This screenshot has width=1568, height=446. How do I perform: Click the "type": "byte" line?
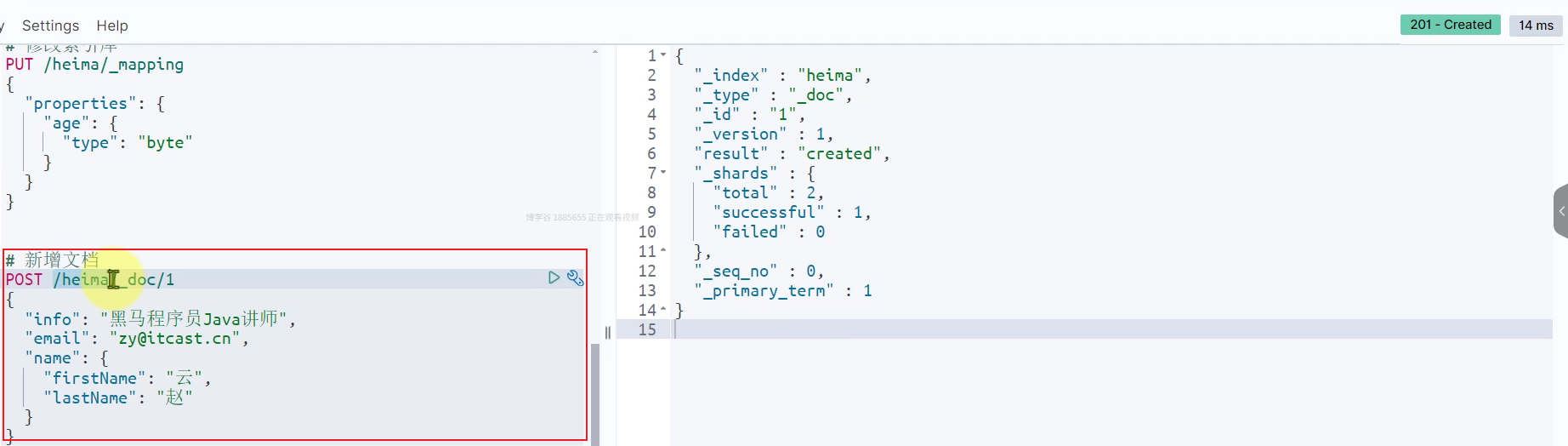[128, 143]
